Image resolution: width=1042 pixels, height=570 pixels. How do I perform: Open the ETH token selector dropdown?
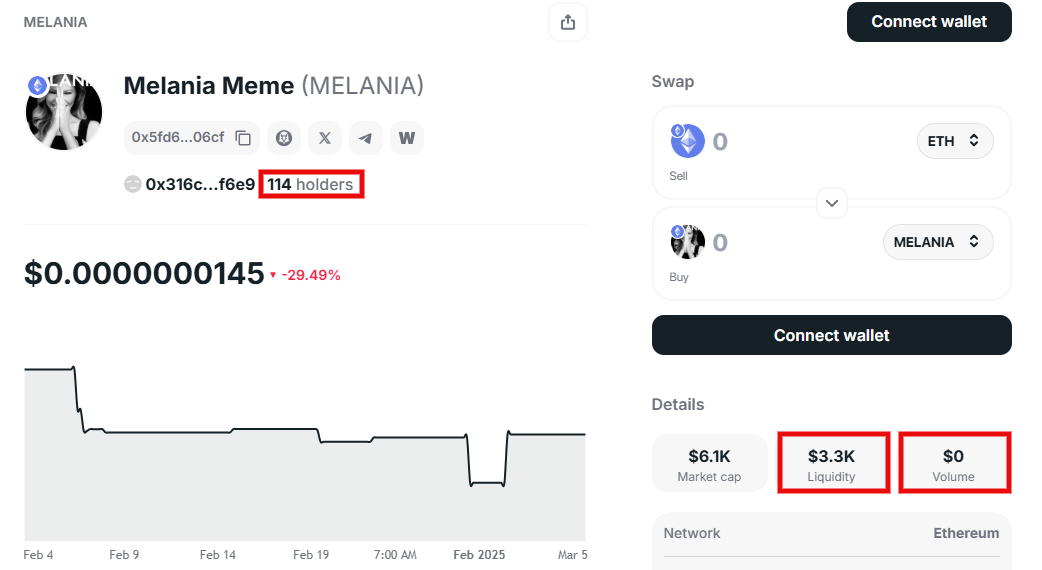955,141
